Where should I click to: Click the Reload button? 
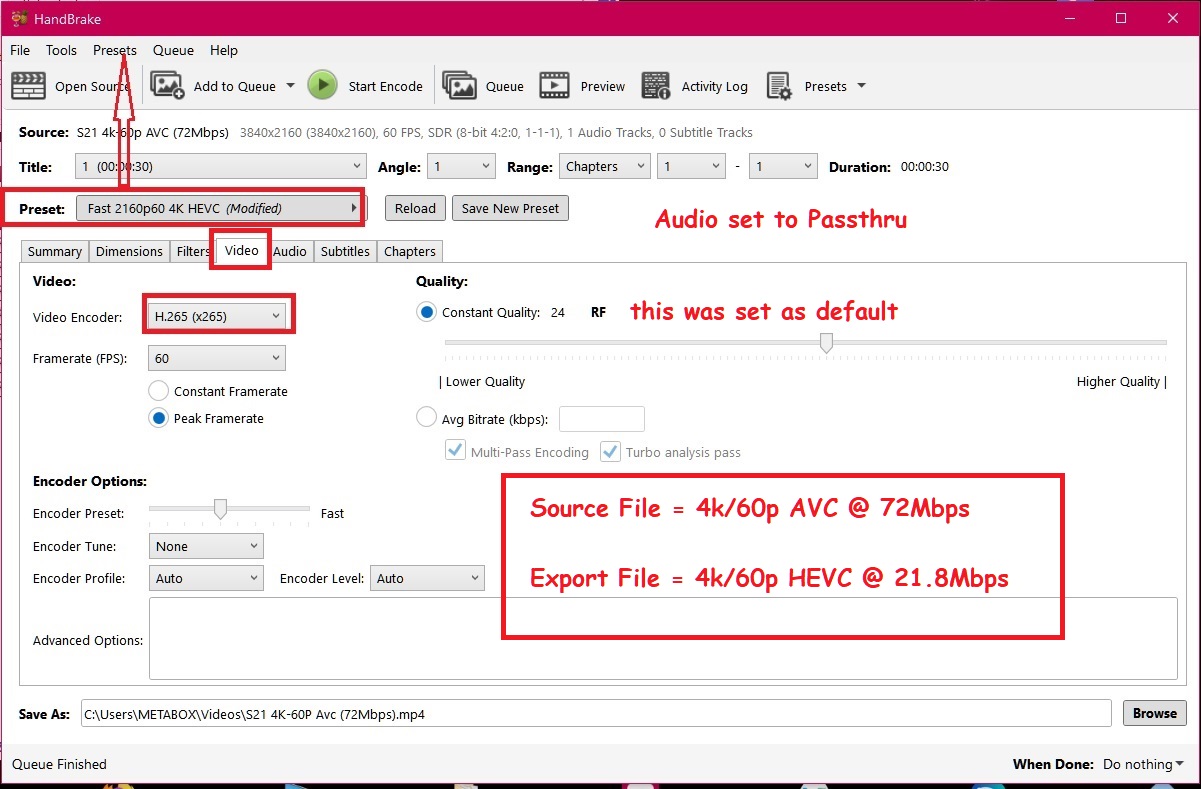[415, 208]
